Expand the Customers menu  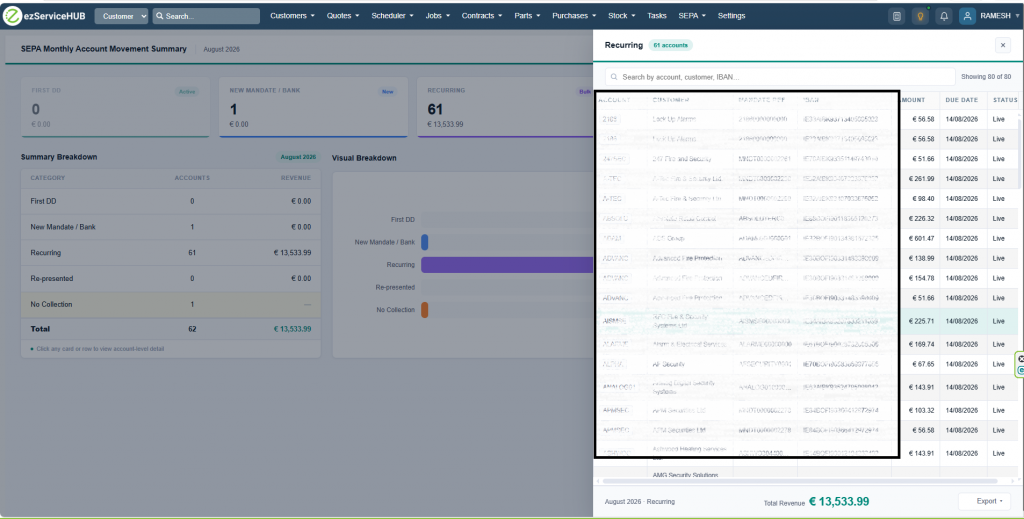(292, 16)
